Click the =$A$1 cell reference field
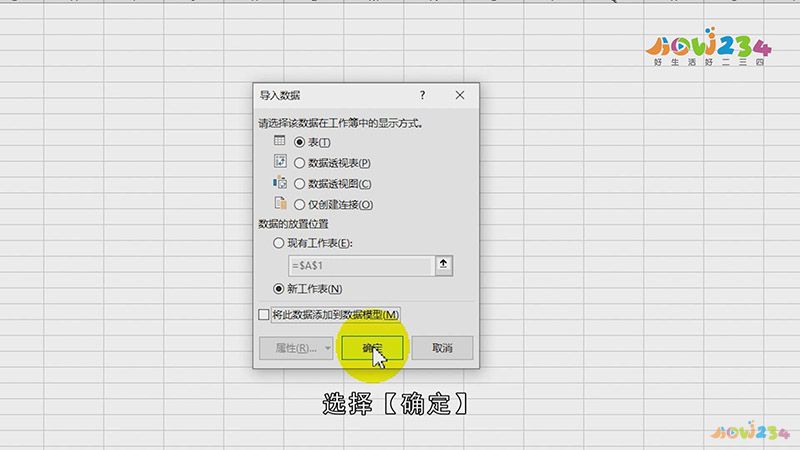Viewport: 800px width, 450px height. click(361, 266)
